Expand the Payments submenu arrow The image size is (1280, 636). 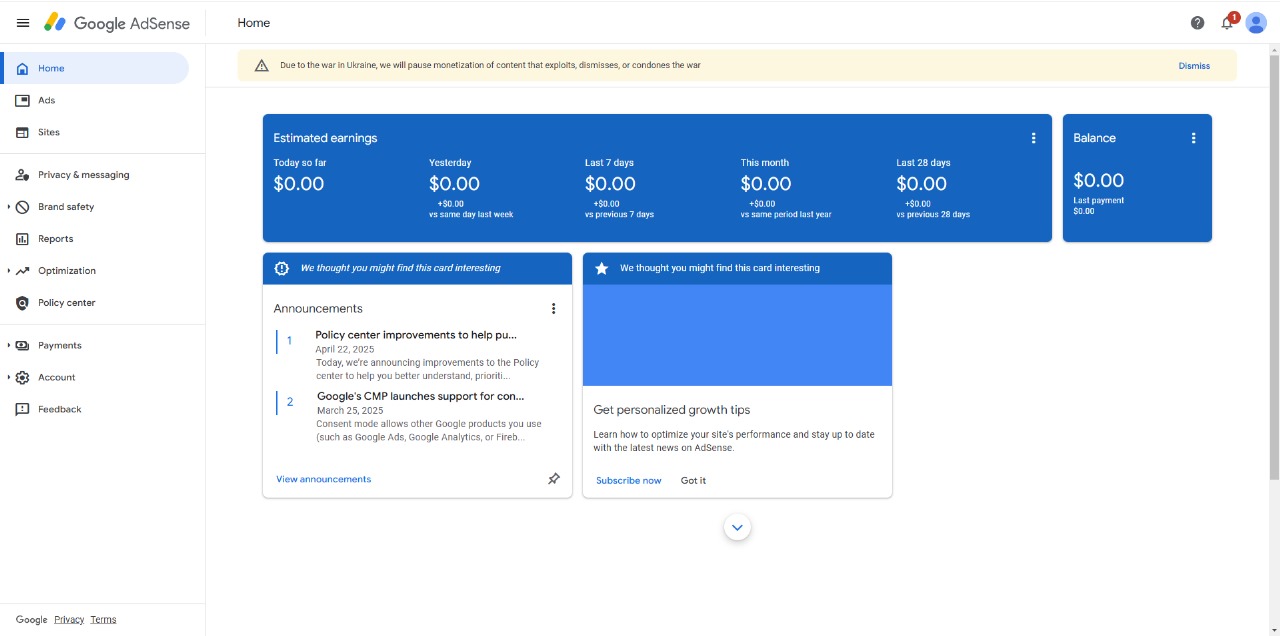pyautogui.click(x=9, y=346)
